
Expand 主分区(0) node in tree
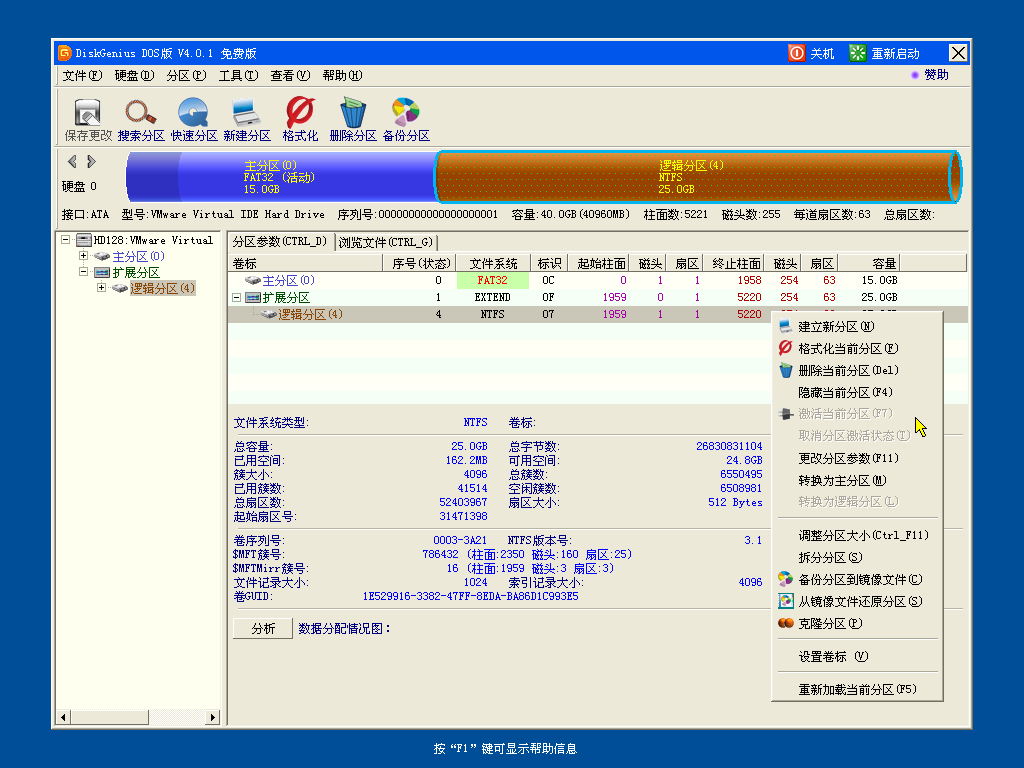[x=84, y=255]
